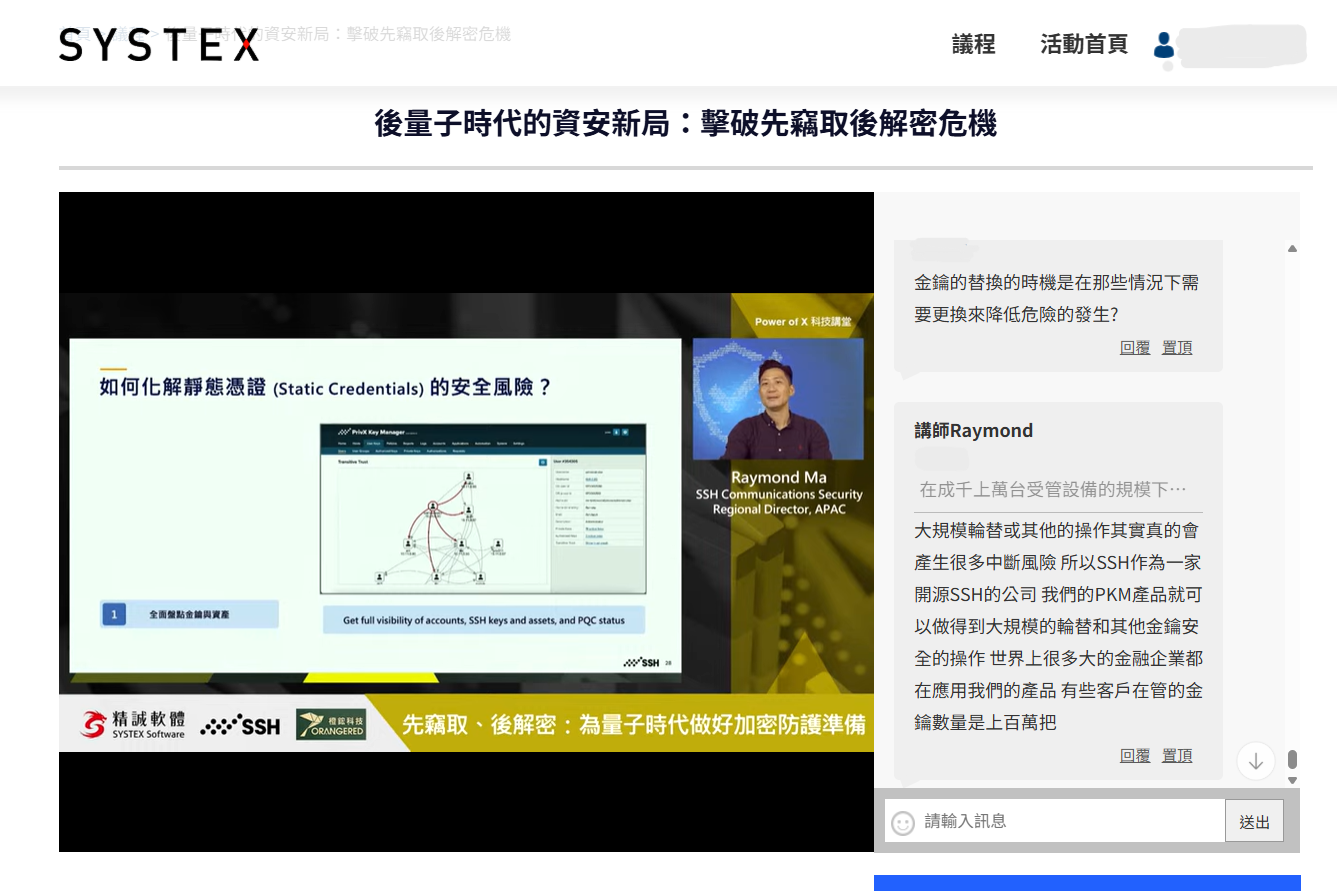Open the user profile icon

pos(1163,45)
